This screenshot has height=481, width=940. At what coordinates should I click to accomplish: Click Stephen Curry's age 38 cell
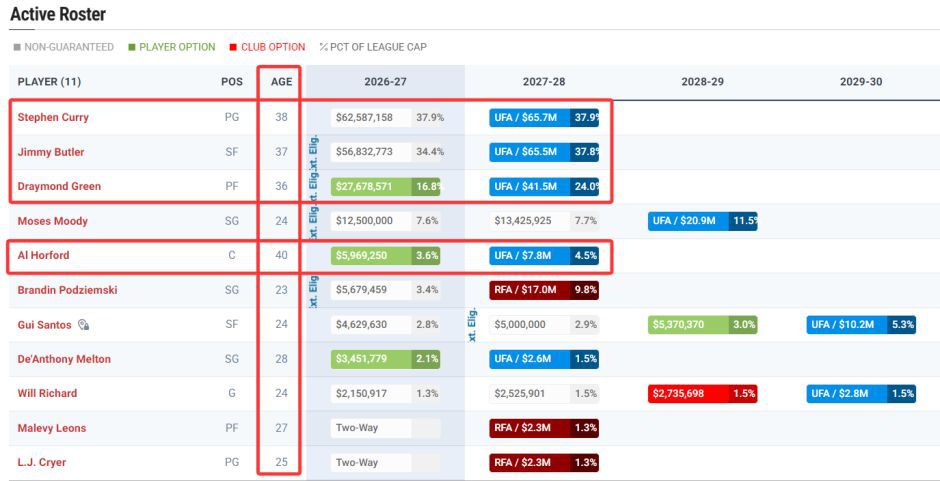[282, 118]
